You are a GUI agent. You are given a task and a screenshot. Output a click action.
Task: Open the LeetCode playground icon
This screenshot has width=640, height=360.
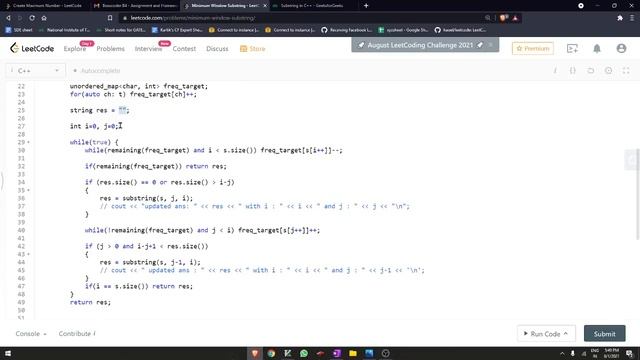[x=572, y=49]
